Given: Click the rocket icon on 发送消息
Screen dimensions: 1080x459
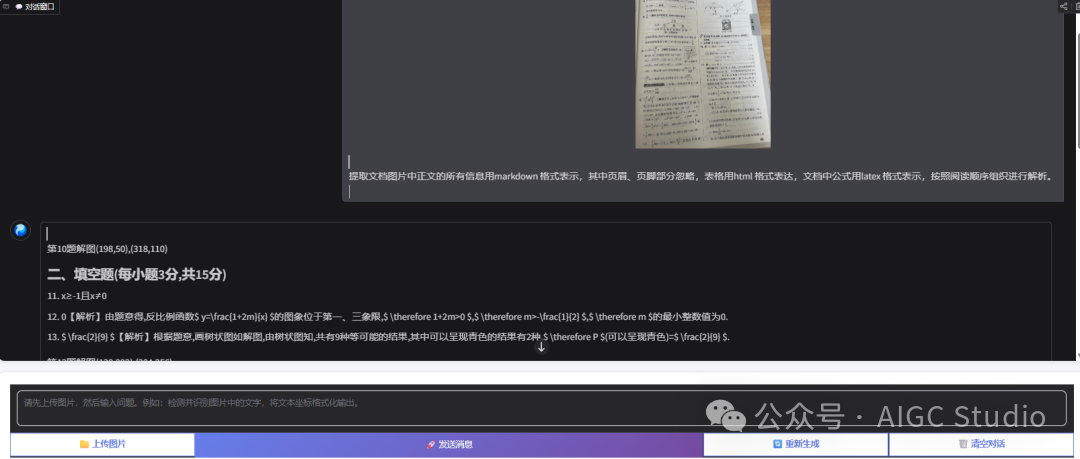Looking at the screenshot, I should pyautogui.click(x=430, y=445).
